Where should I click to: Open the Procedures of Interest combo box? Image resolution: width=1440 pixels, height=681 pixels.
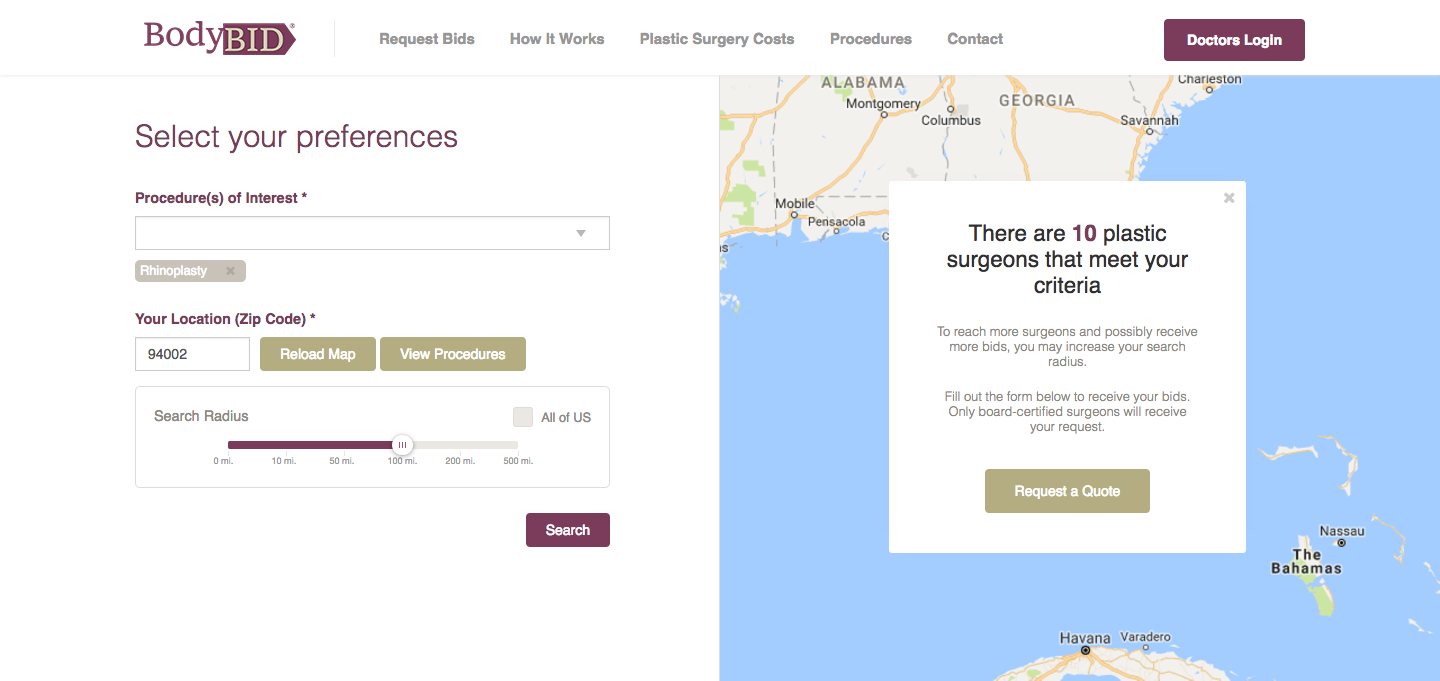click(372, 233)
